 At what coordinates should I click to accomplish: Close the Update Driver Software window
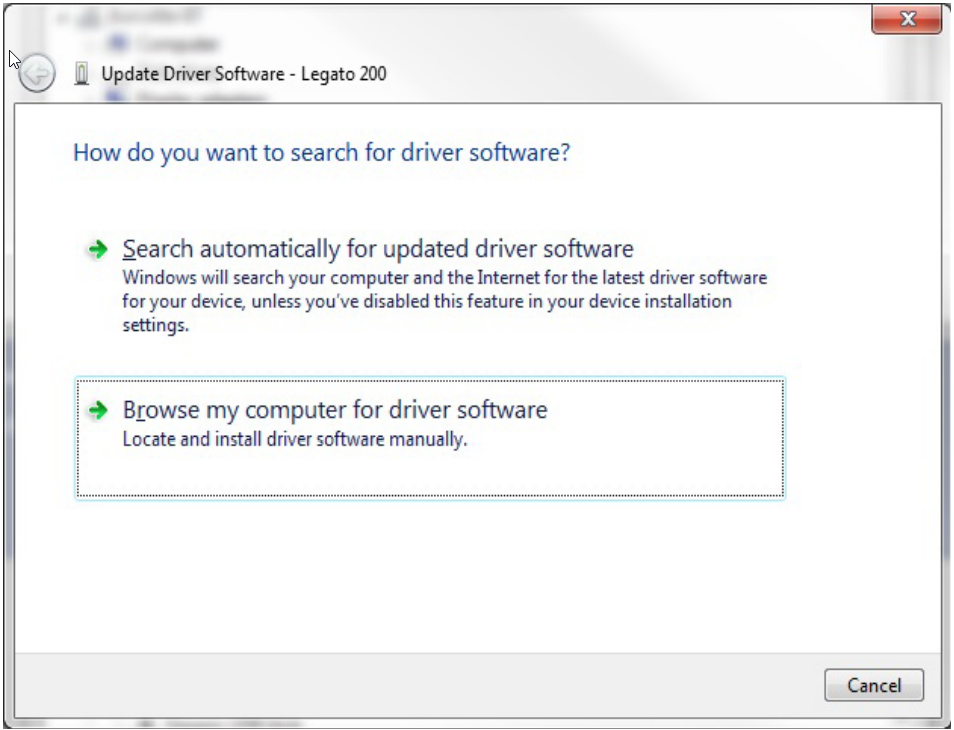coord(907,18)
